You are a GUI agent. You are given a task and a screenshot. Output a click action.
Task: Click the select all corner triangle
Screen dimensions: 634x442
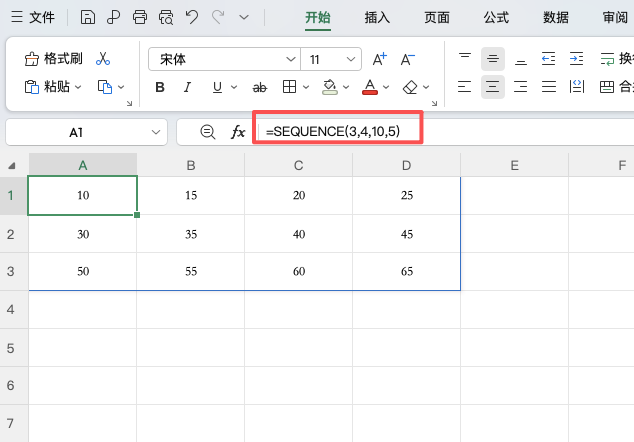12,165
